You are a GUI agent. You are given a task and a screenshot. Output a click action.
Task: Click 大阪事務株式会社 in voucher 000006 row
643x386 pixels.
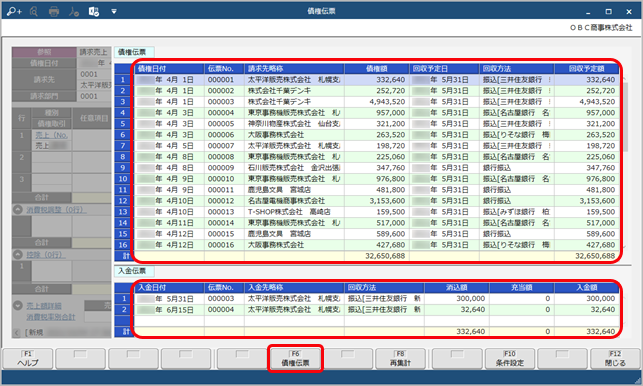[x=294, y=135]
